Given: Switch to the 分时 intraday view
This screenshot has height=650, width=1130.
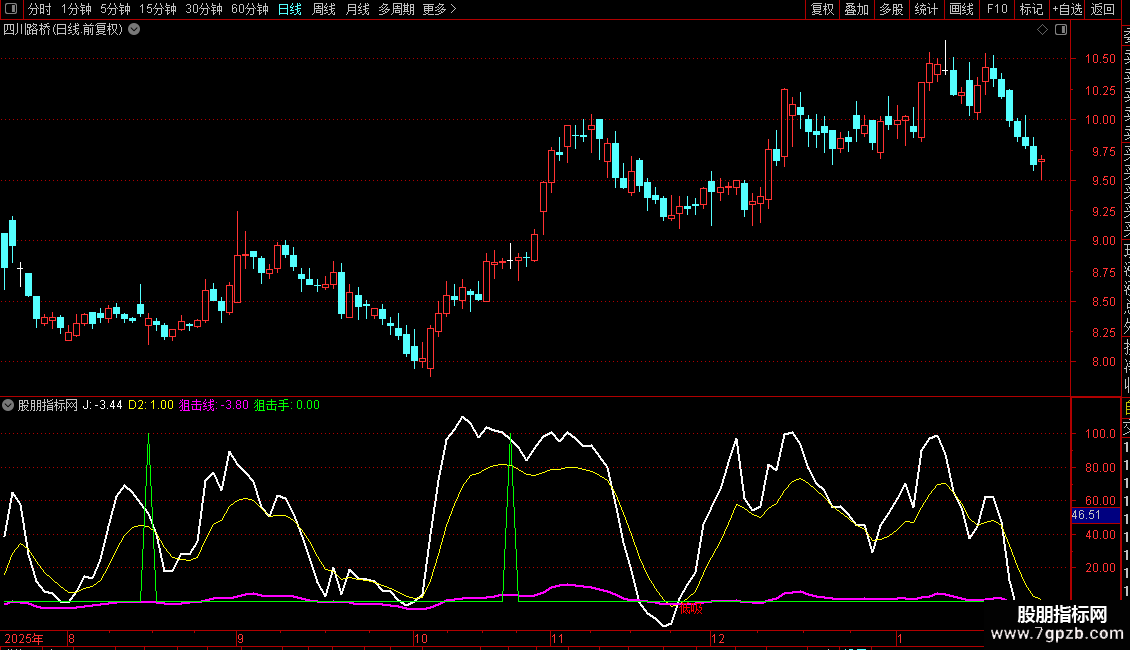Looking at the screenshot, I should tap(39, 9).
